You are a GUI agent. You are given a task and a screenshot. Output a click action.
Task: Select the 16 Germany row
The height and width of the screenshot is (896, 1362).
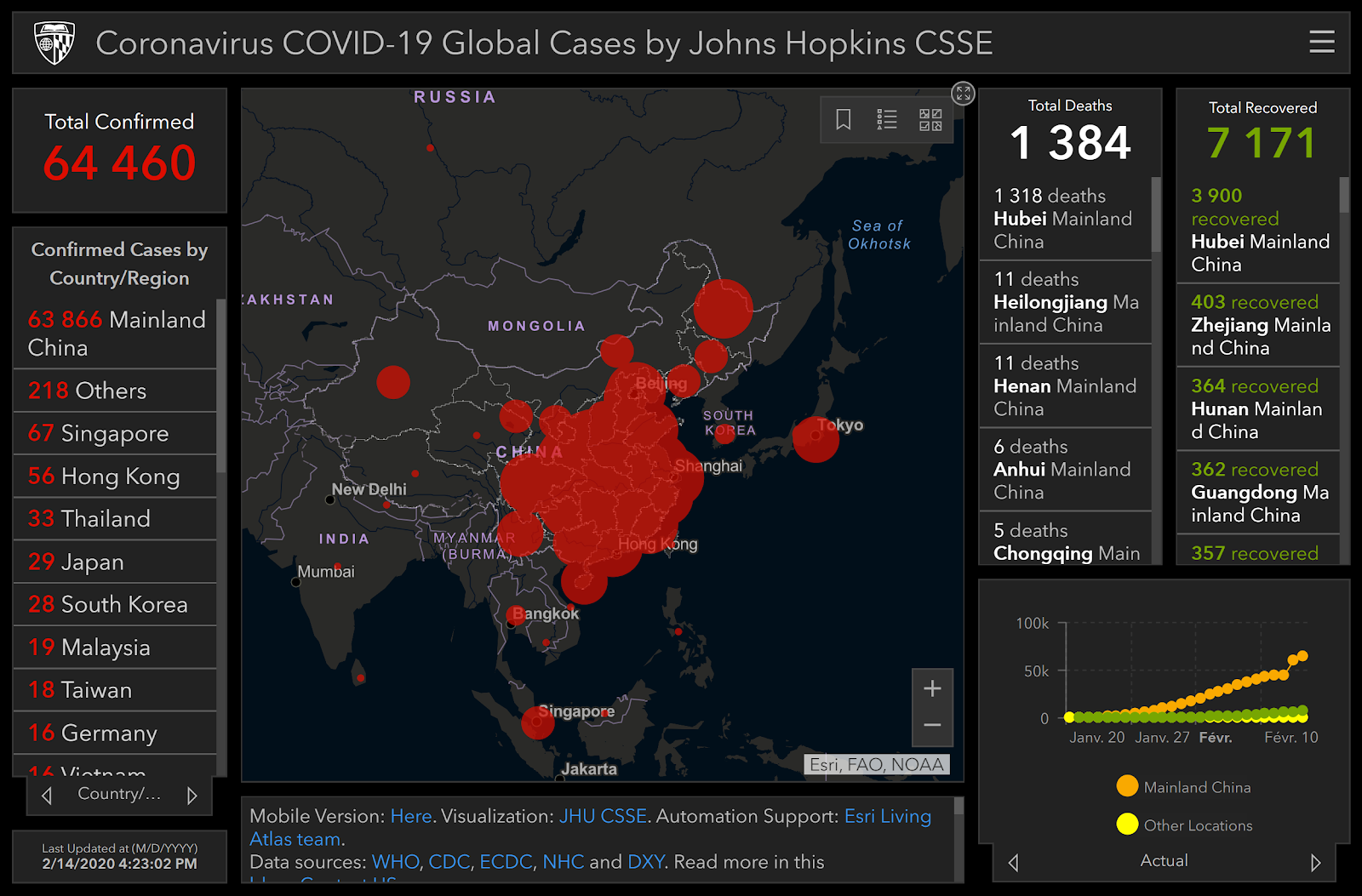(115, 733)
